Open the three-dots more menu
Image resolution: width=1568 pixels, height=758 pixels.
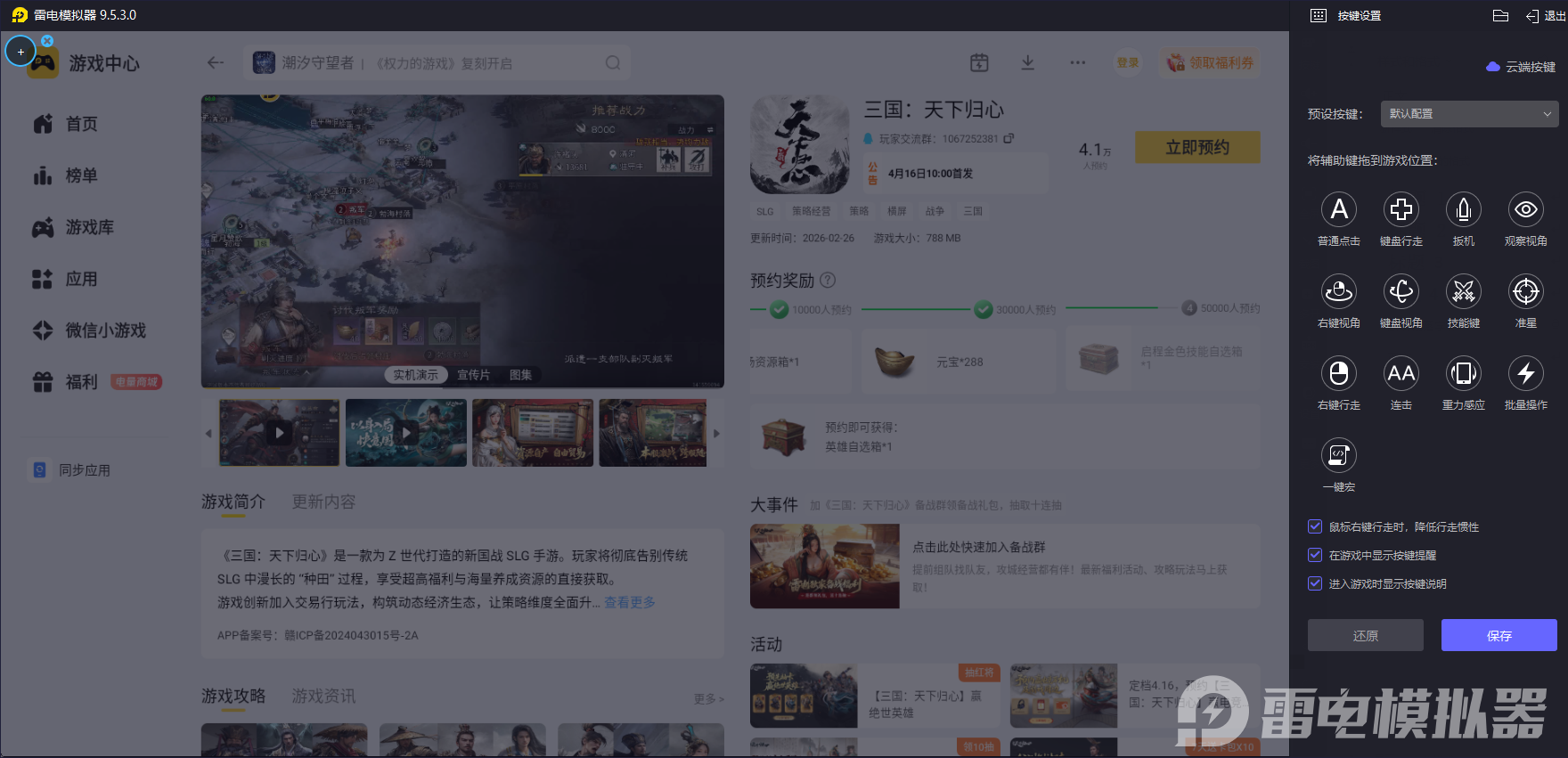click(x=1078, y=62)
